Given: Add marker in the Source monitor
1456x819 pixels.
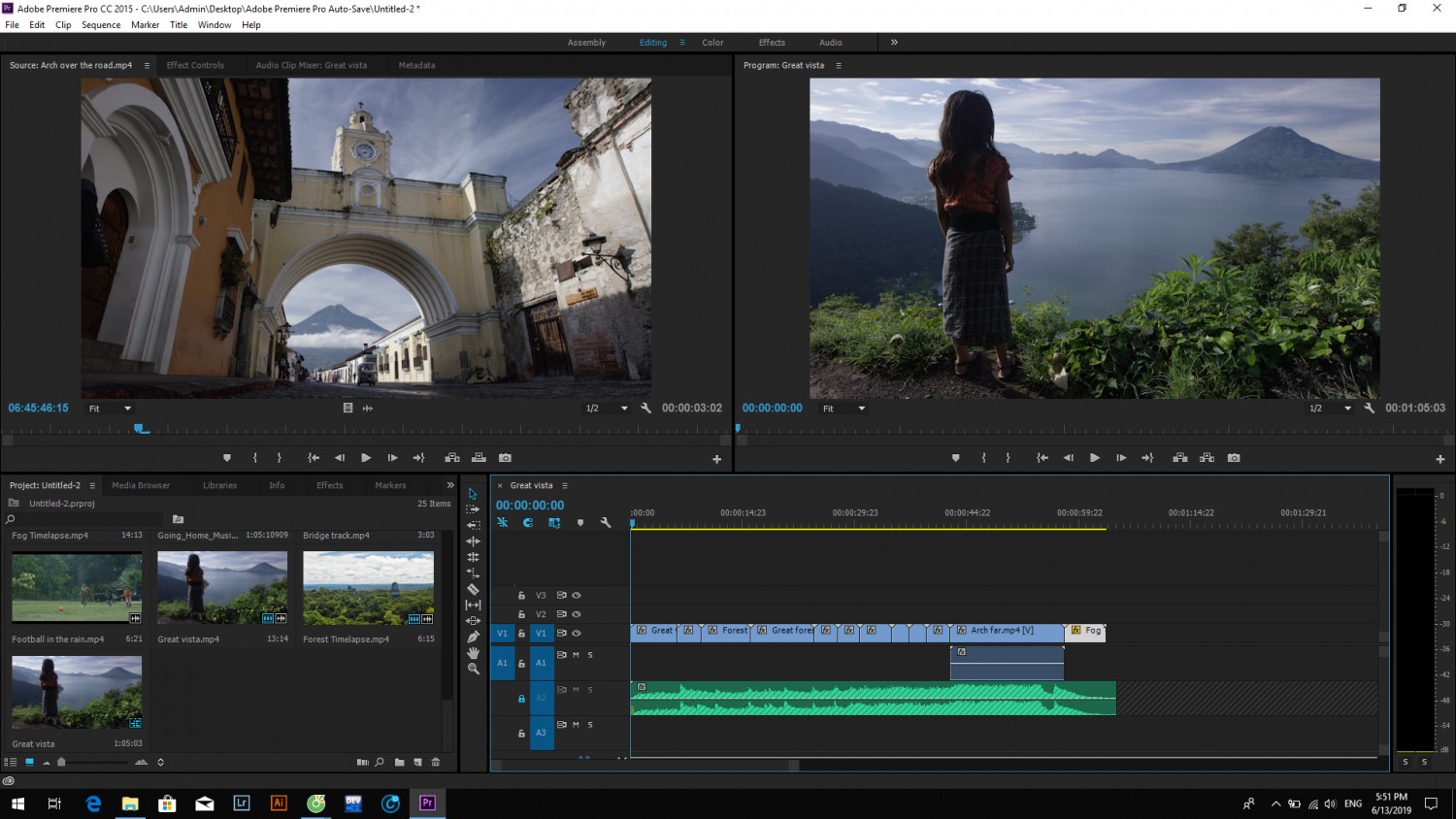Looking at the screenshot, I should tap(227, 458).
